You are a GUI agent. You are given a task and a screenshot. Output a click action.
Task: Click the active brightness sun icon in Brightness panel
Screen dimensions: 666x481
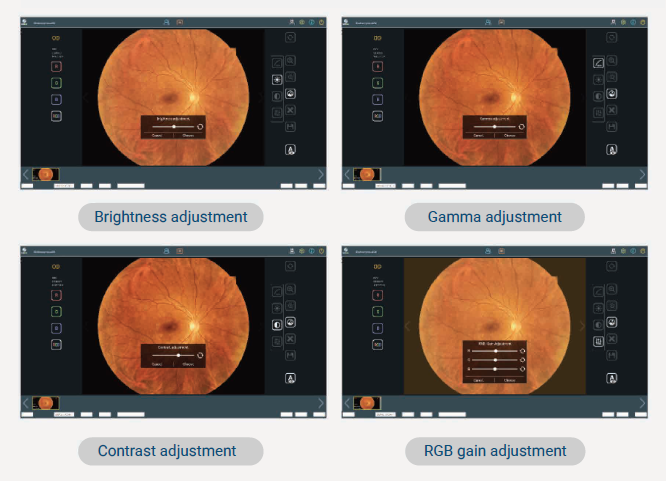pos(277,79)
